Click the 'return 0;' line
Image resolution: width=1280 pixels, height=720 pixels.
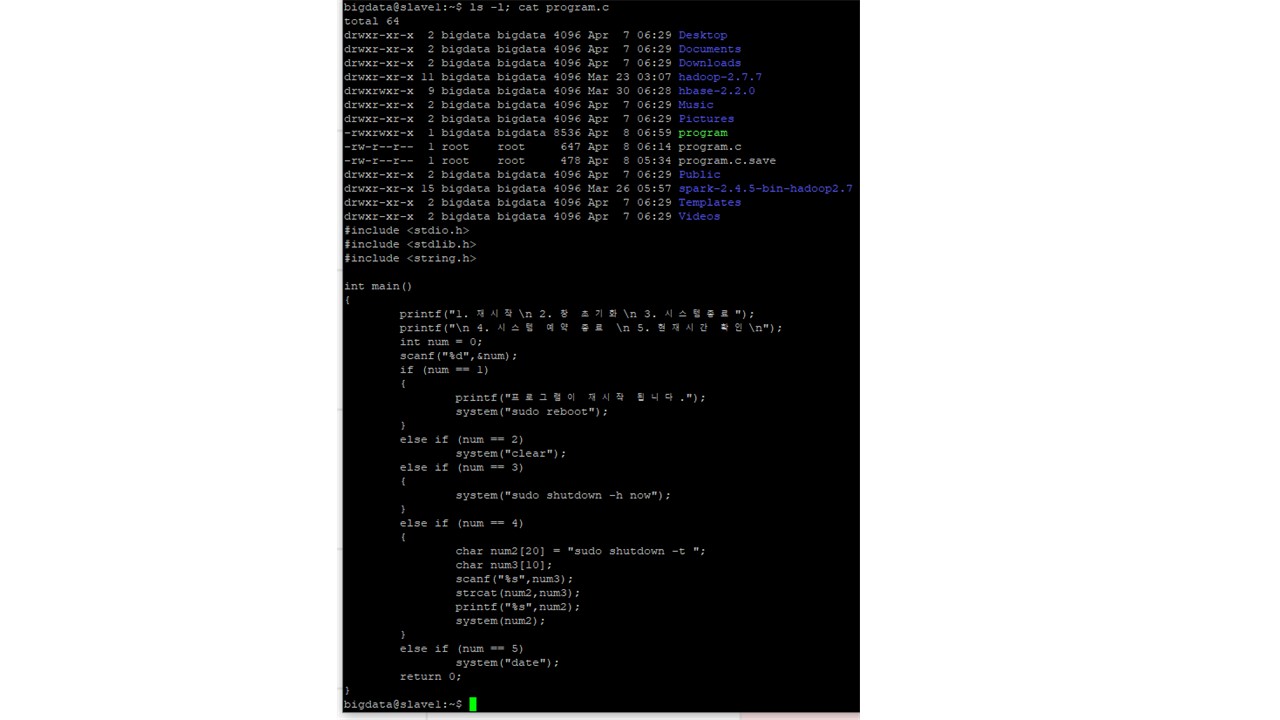click(431, 678)
